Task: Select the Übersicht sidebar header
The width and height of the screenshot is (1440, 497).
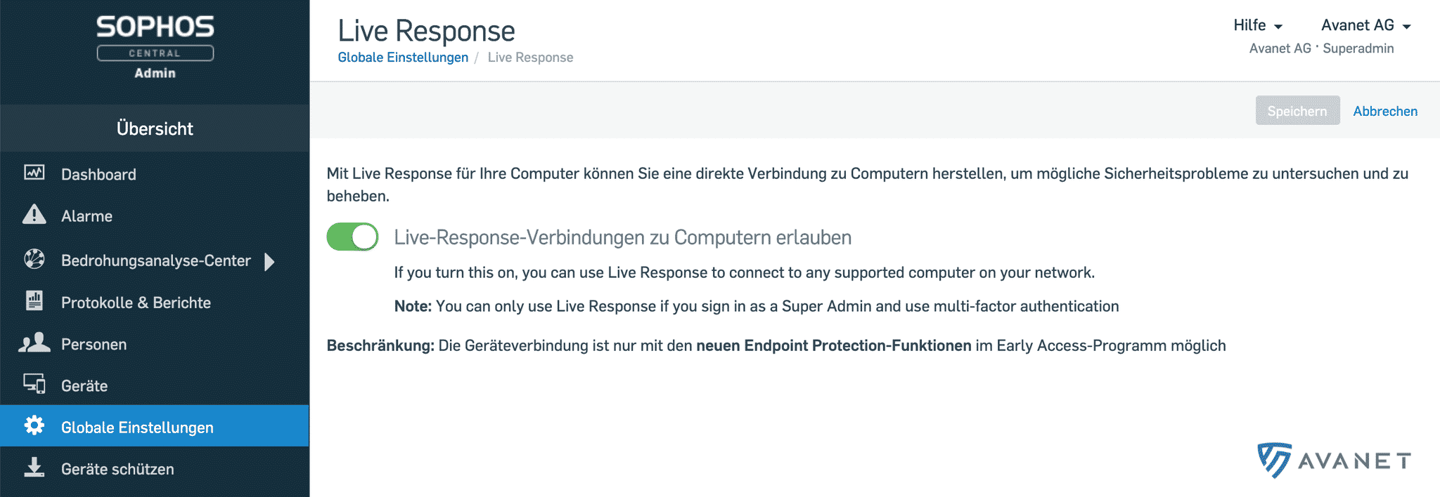Action: (155, 128)
